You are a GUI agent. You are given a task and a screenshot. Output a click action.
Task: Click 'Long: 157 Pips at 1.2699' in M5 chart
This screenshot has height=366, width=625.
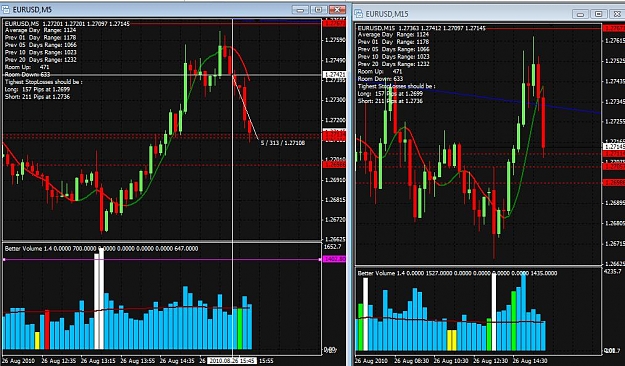[x=37, y=89]
